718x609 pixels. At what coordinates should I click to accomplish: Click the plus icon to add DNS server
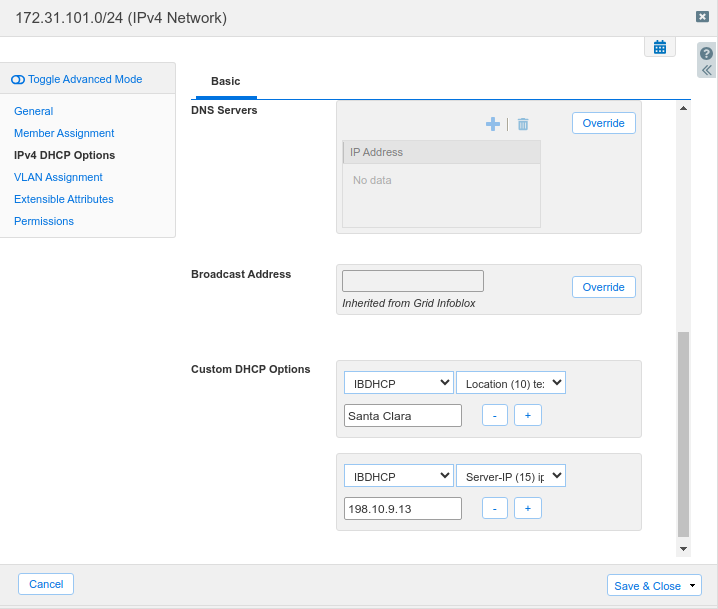492,124
